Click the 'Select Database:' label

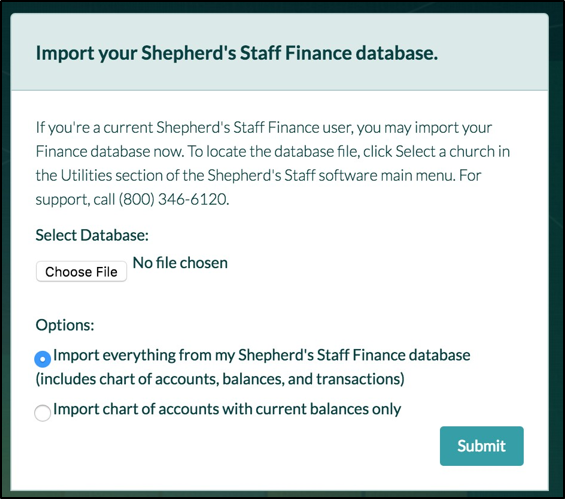pyautogui.click(x=92, y=235)
